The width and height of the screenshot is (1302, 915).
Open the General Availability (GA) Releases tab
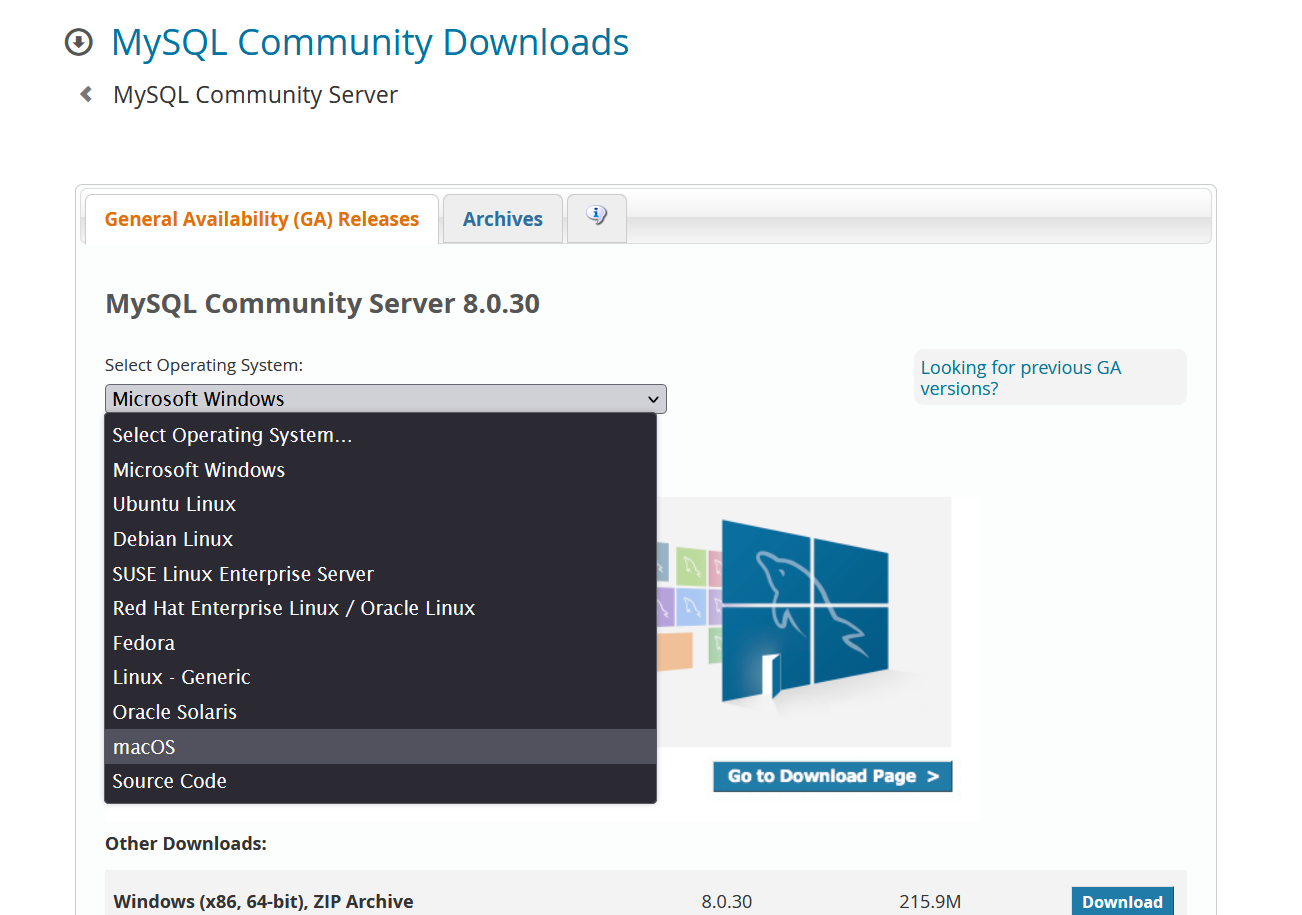pos(261,219)
